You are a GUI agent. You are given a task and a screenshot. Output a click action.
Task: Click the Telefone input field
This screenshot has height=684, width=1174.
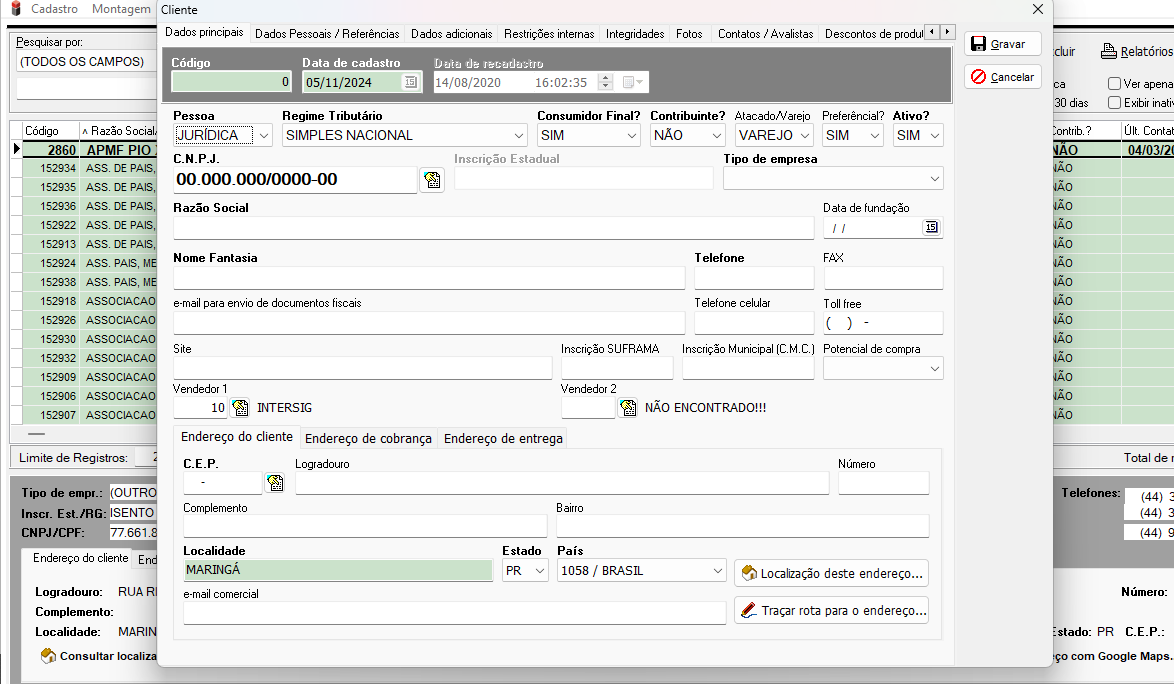coord(754,278)
